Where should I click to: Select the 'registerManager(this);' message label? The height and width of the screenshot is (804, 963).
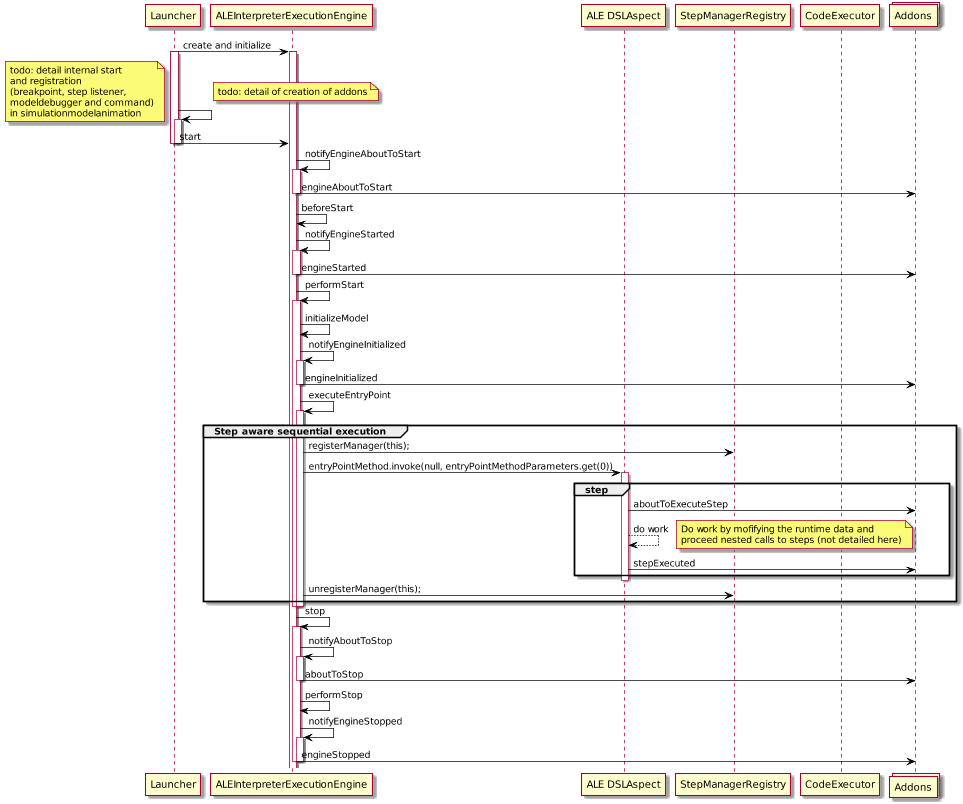tap(358, 445)
